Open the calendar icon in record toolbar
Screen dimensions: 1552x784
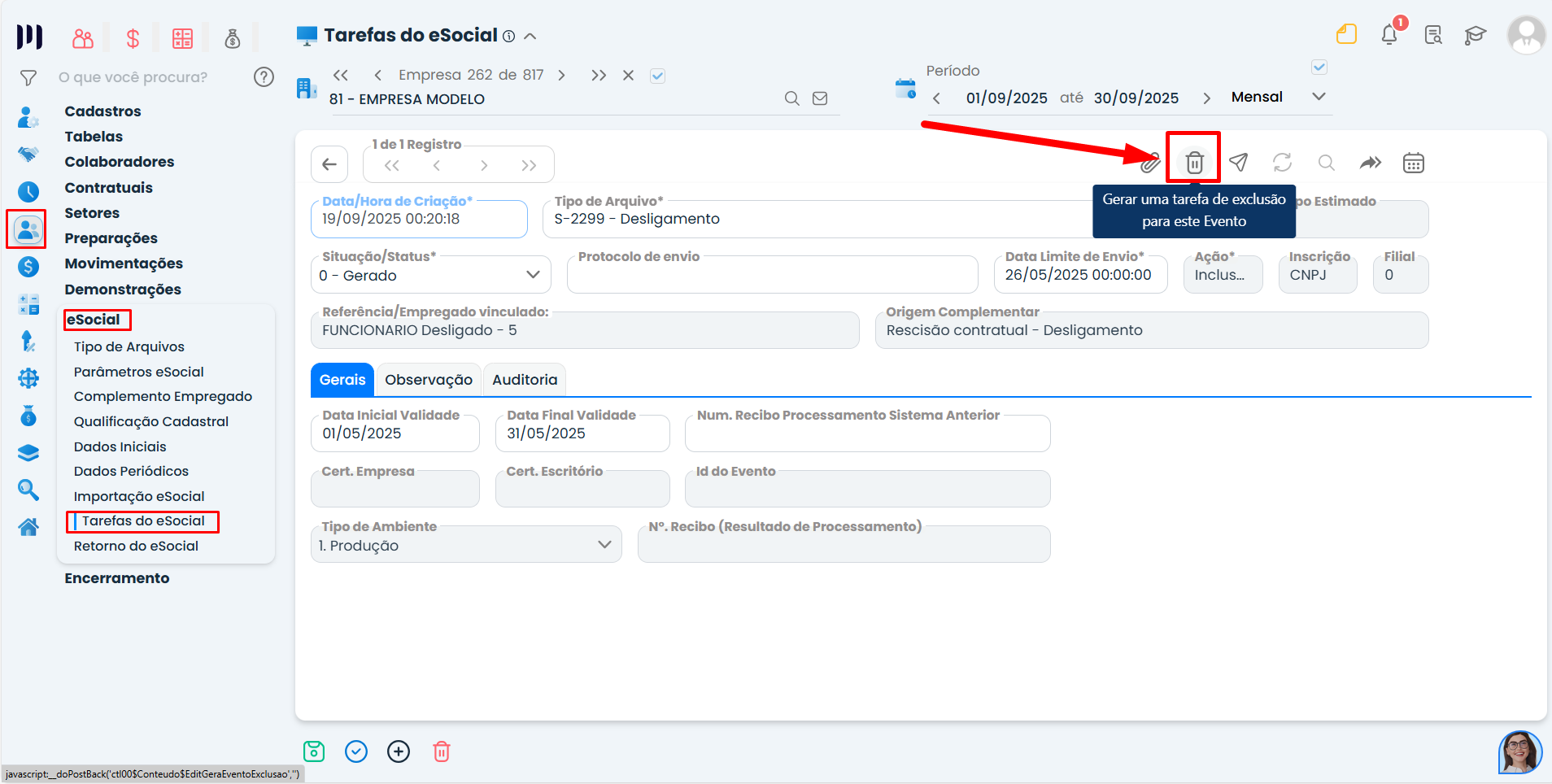tap(1413, 163)
